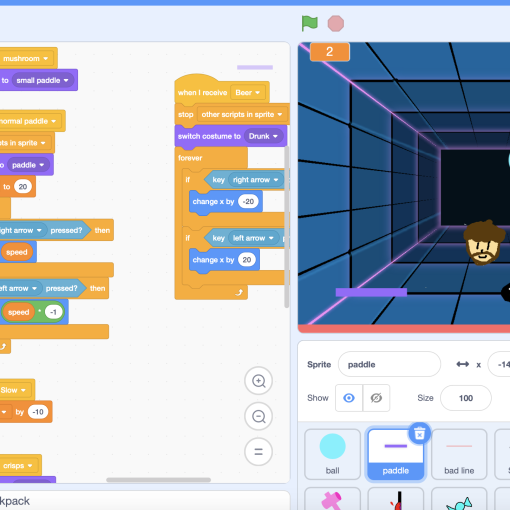Open right arrow key dropdown in Beer script
Screen dimensions: 510x510
255,180
